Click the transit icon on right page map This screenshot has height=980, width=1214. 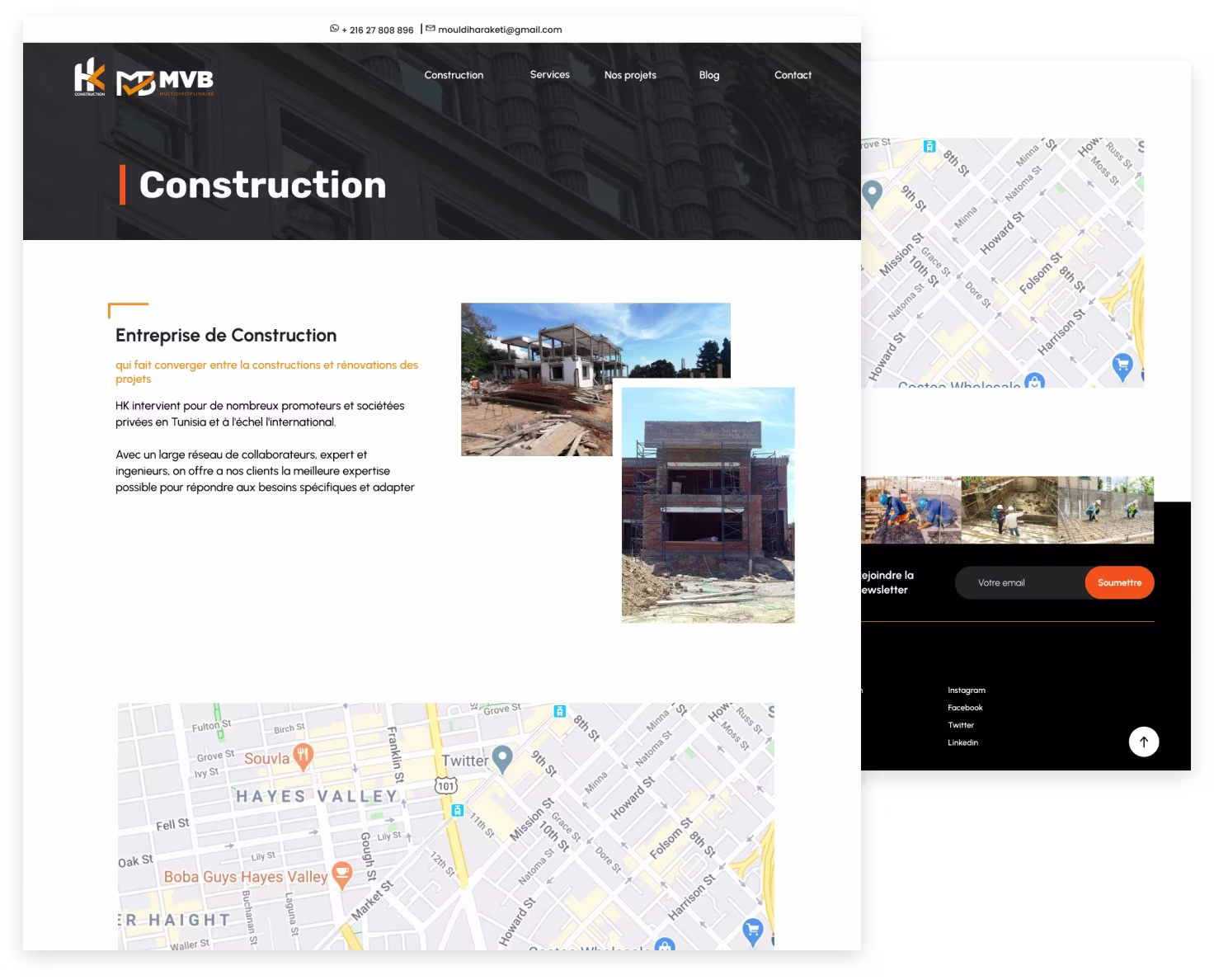[x=929, y=147]
